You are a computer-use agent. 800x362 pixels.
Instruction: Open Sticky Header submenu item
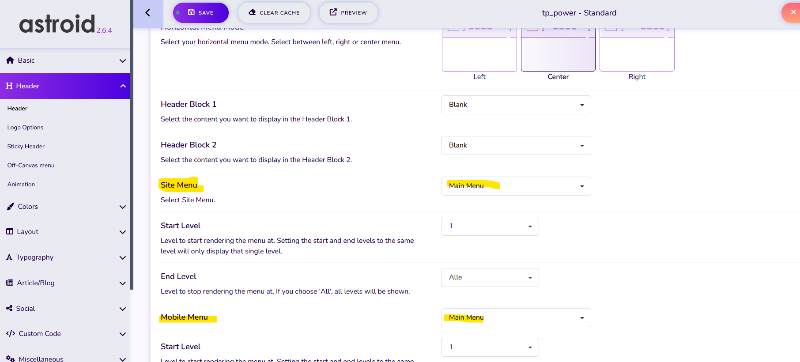coord(26,146)
